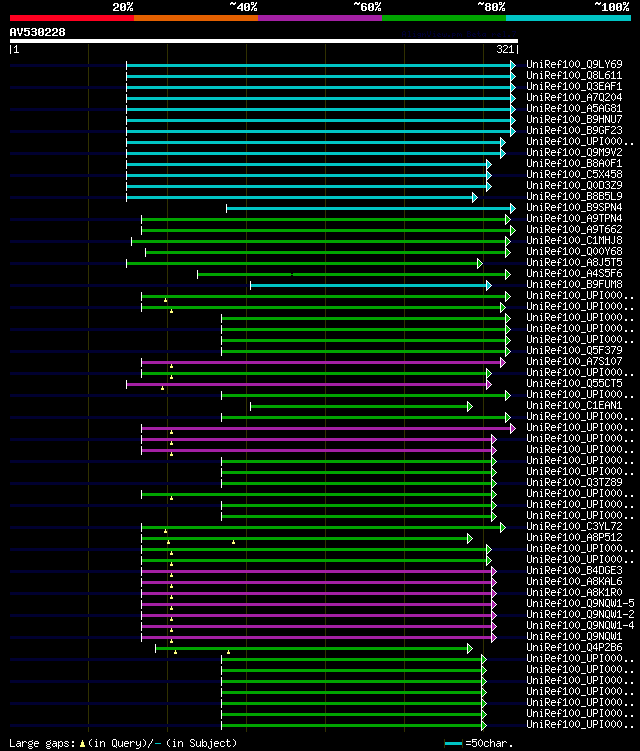The width and height of the screenshot is (640, 751).
Task: Open hit UniRef100_Q3EAF1
Action: 574,86
